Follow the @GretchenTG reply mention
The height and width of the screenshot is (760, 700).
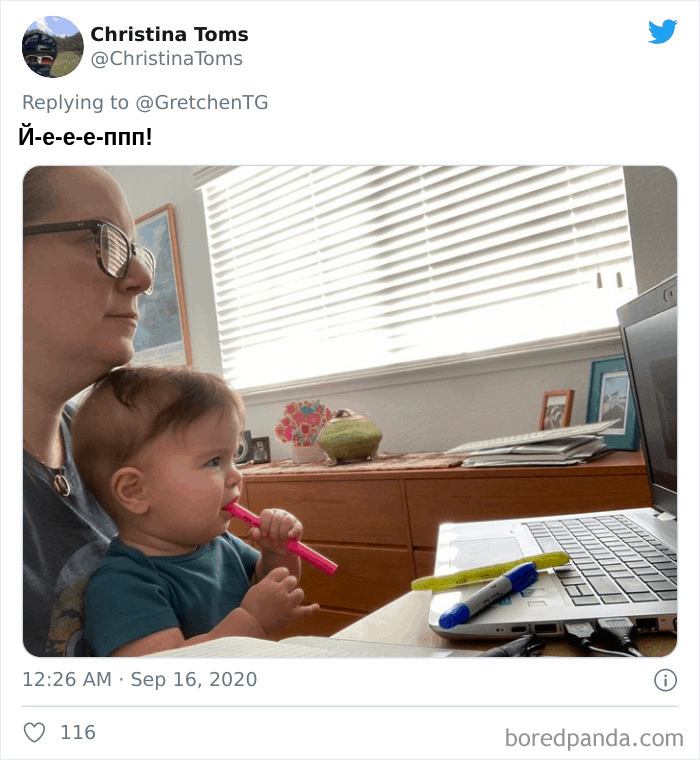(x=202, y=103)
